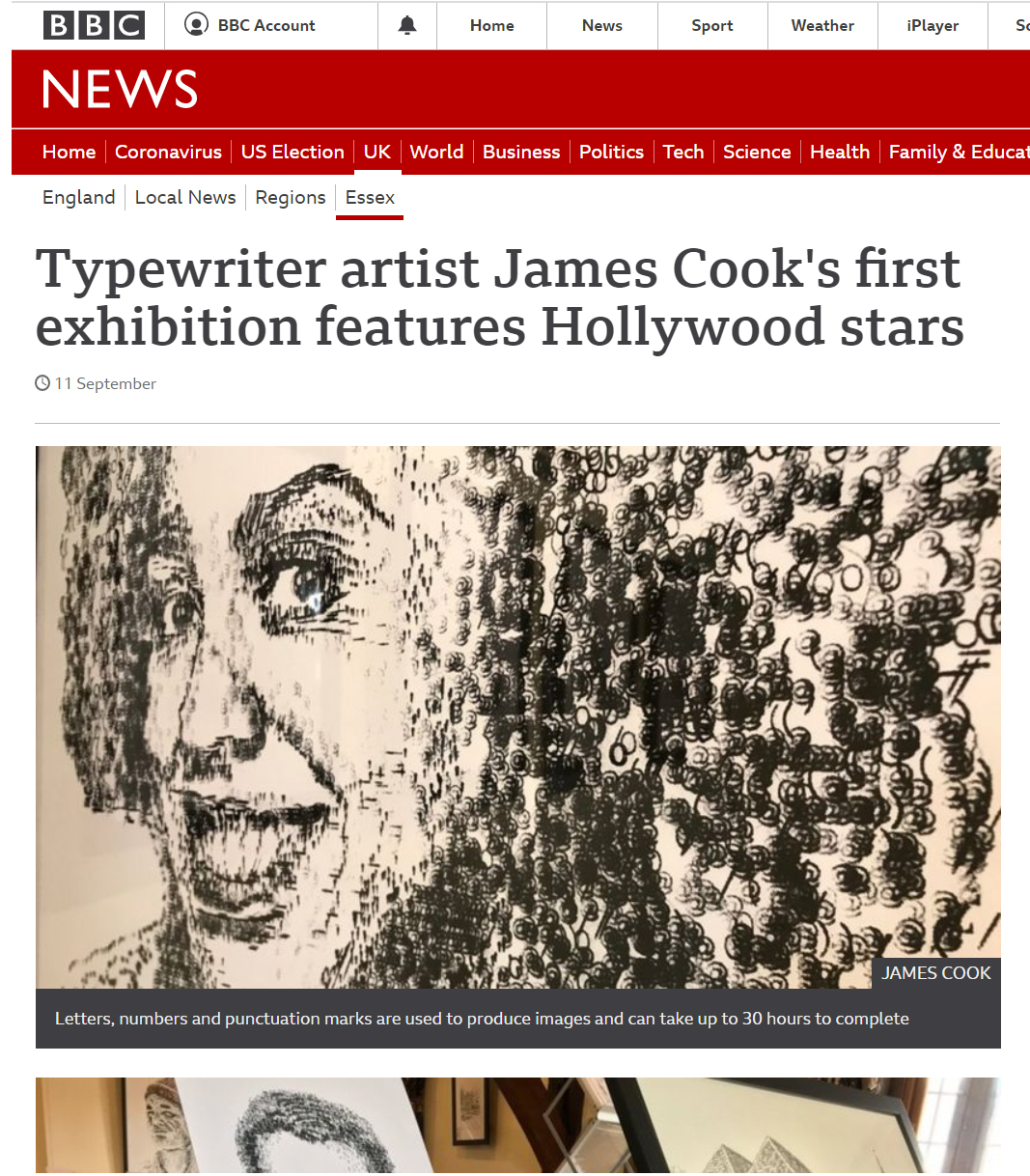Select the Essex regional link
Screen dimensions: 1030x1176
point(370,197)
